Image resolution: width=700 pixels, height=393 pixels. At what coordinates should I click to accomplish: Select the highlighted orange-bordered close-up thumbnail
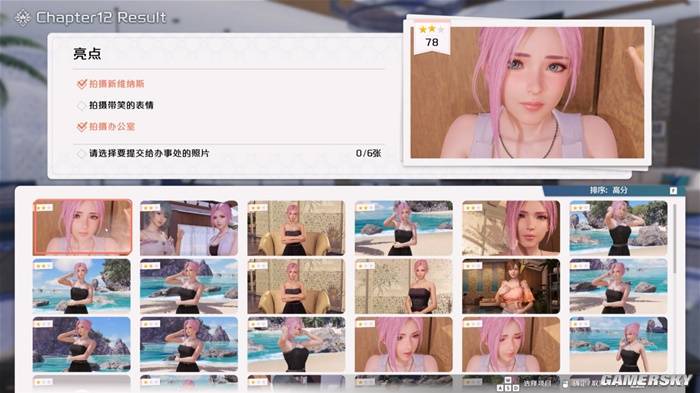82,227
